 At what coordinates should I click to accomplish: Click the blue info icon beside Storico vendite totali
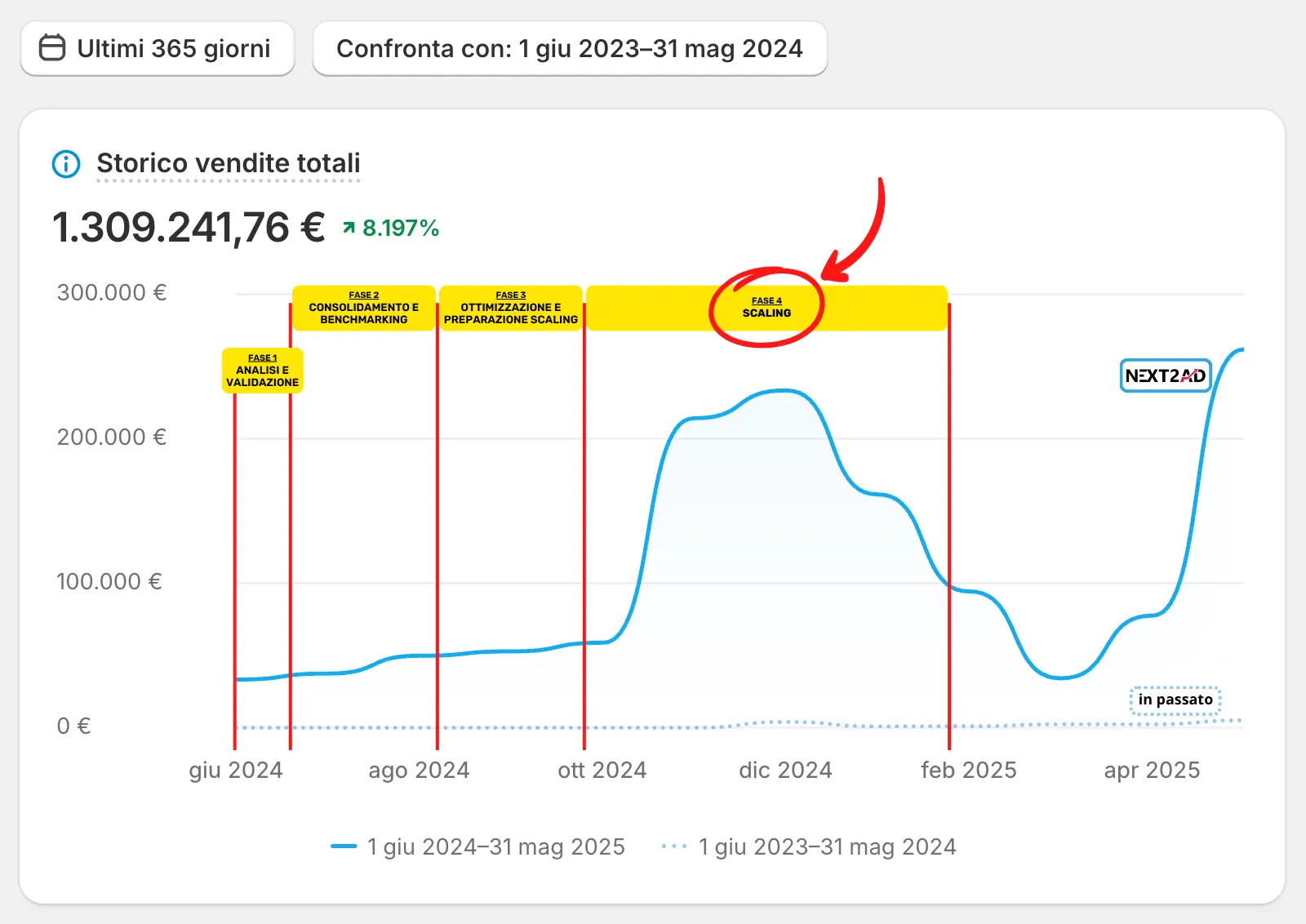click(x=66, y=164)
